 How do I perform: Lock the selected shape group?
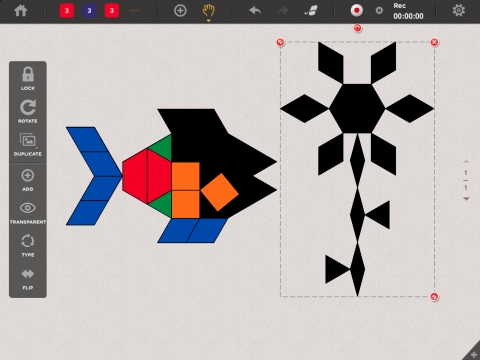tap(28, 79)
